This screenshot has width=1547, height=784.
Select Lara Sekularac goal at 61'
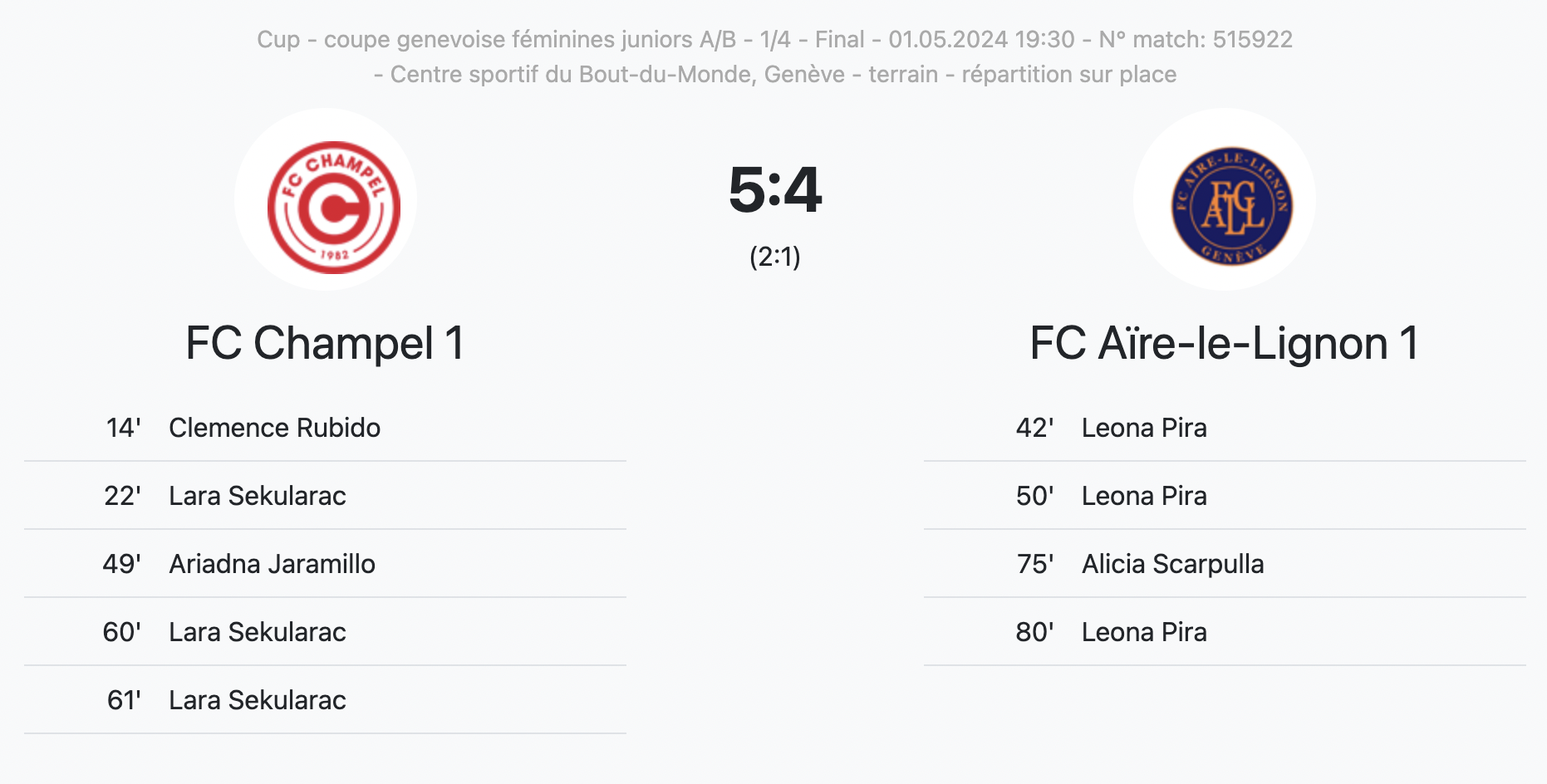(325, 700)
